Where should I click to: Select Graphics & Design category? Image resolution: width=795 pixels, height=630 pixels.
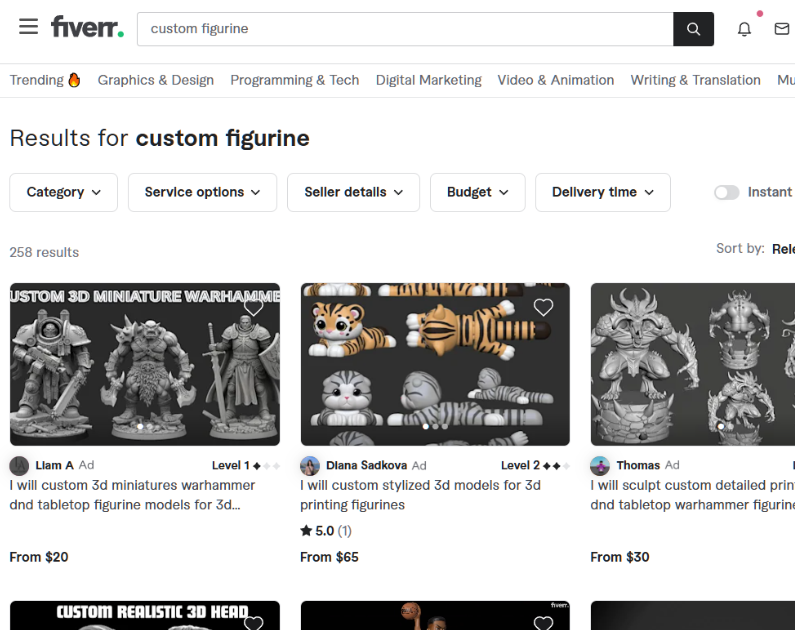pyautogui.click(x=156, y=80)
